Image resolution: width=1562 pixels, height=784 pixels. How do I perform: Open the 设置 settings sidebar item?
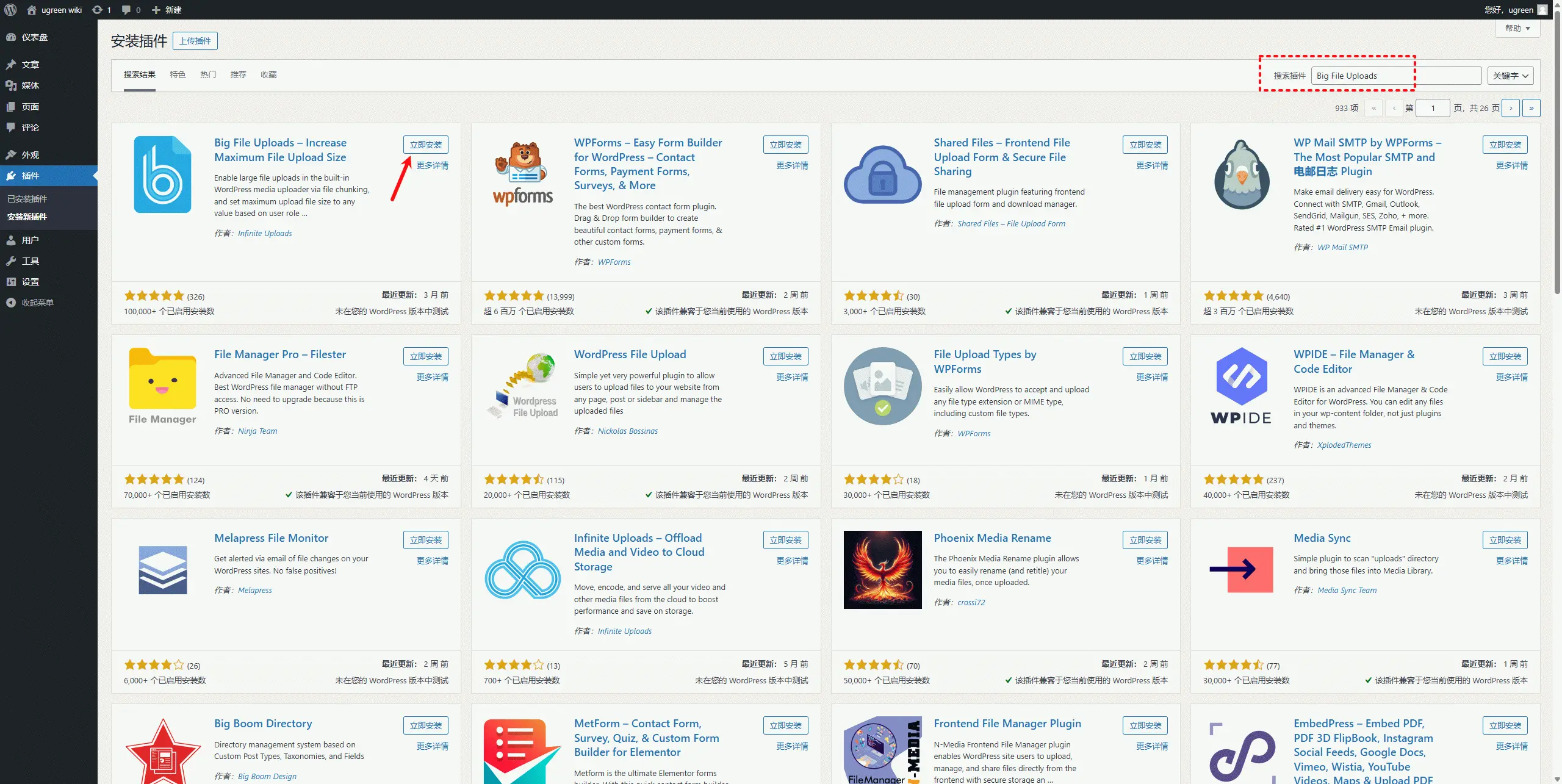click(30, 282)
